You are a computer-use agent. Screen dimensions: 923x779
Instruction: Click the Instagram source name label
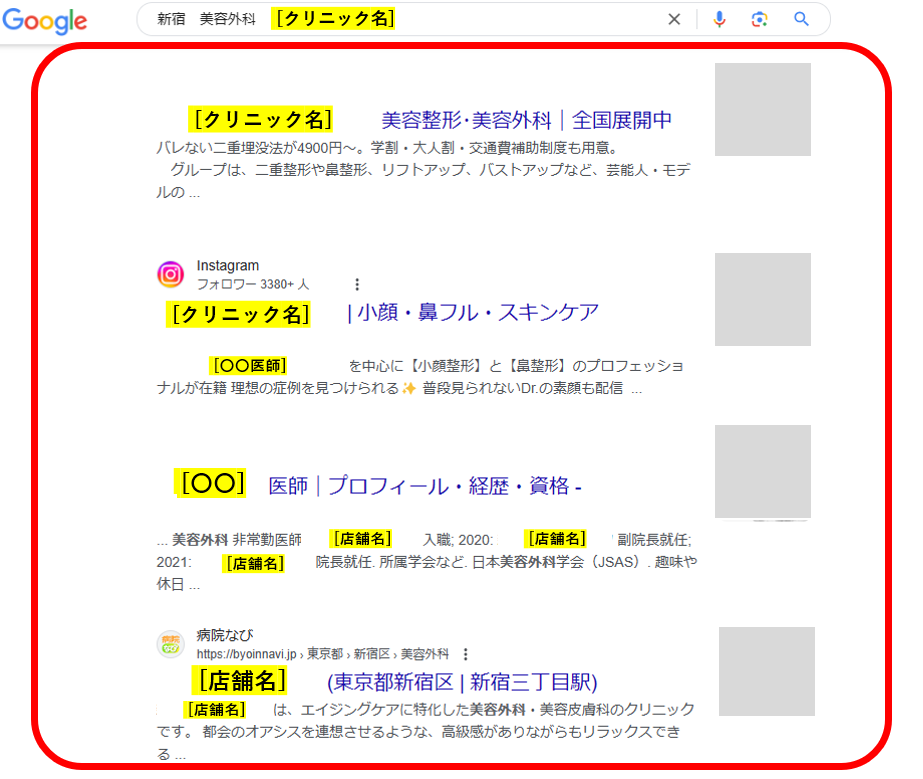[228, 266]
